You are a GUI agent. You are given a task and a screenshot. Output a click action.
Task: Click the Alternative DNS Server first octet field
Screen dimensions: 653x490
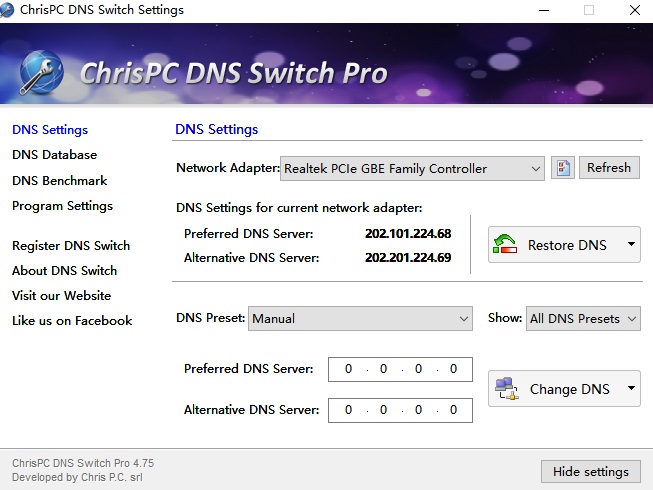click(x=348, y=410)
